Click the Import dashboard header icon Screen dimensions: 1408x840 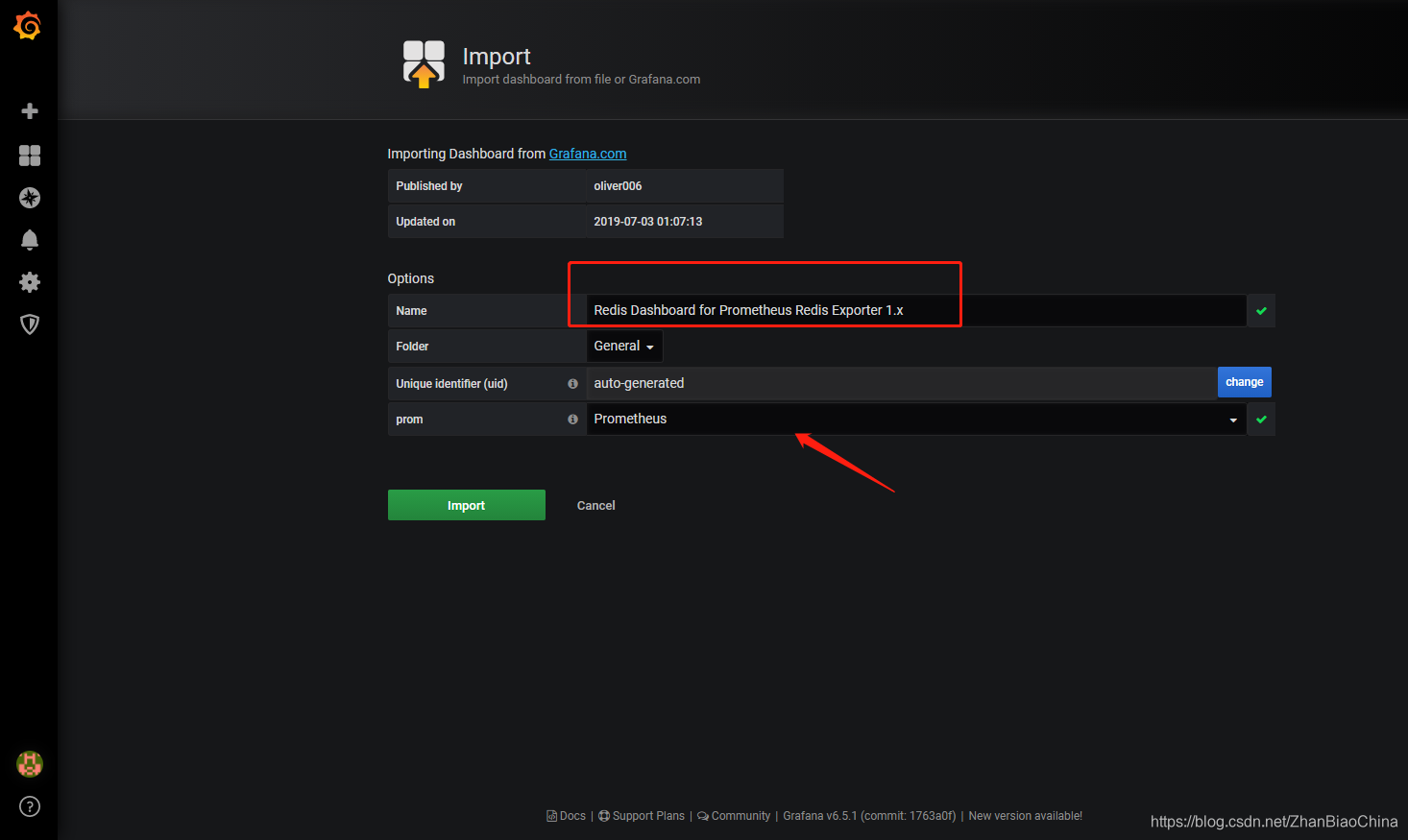(424, 63)
